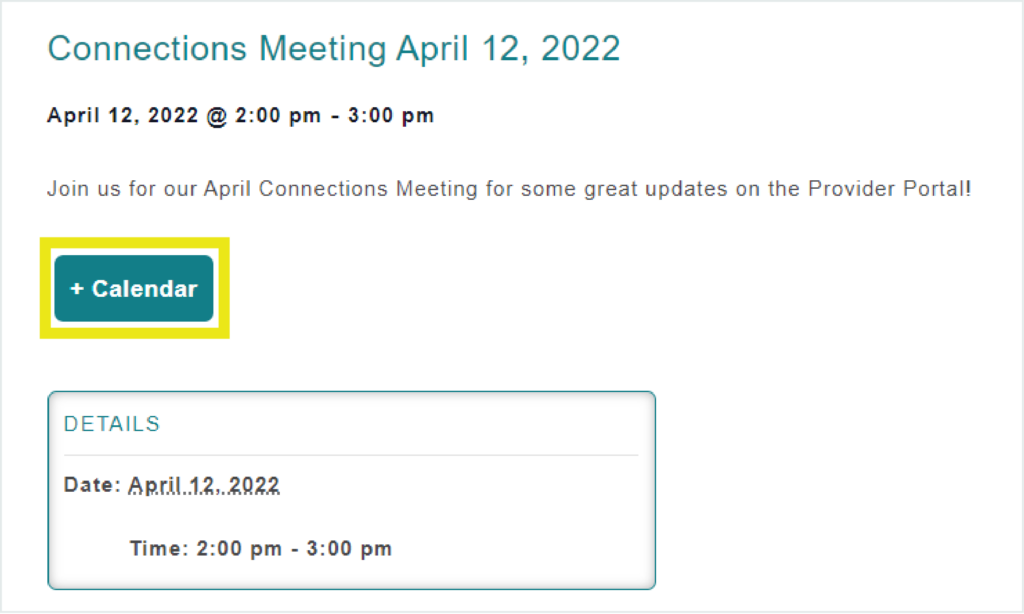The width and height of the screenshot is (1024, 614).
Task: Click the @ symbol in the bold schedule line
Action: click(217, 116)
